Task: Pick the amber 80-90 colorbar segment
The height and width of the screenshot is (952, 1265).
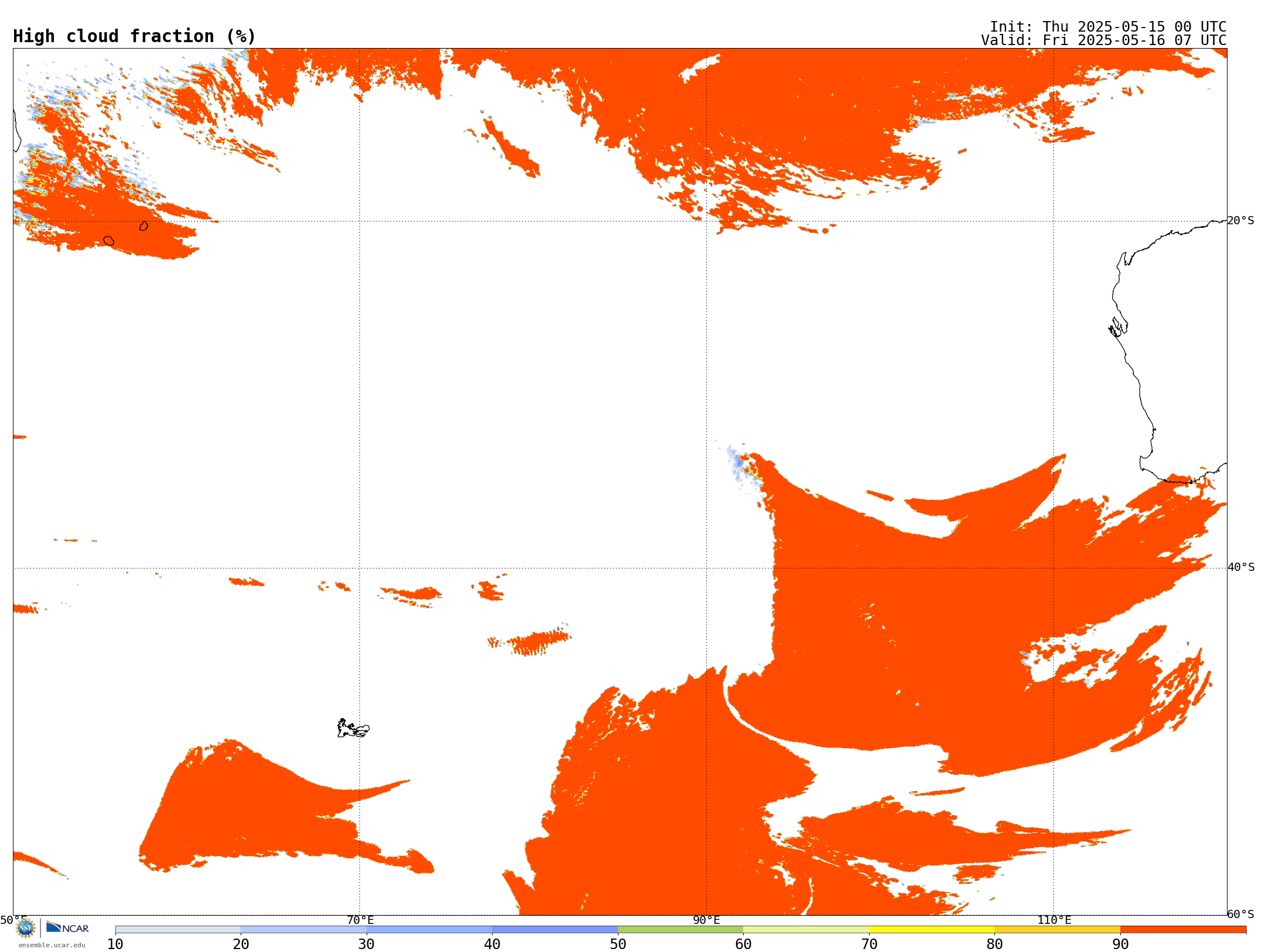Action: (x=1057, y=930)
